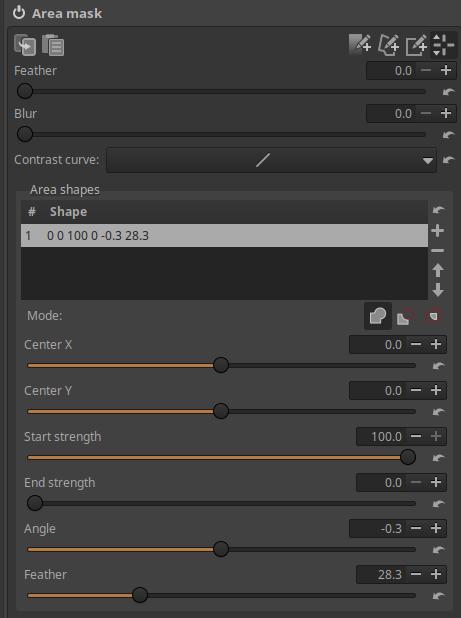Select the intersect Mode button
This screenshot has width=461, height=618.
433,316
